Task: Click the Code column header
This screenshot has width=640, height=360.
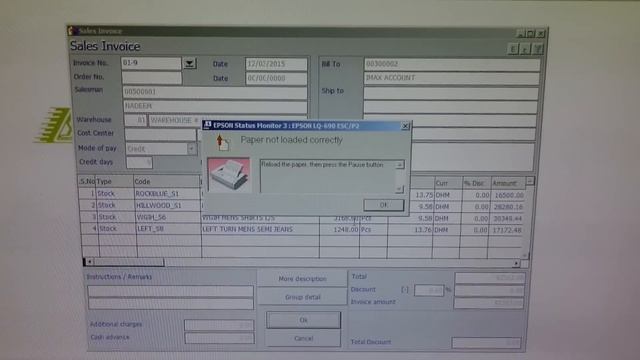Action: click(167, 181)
